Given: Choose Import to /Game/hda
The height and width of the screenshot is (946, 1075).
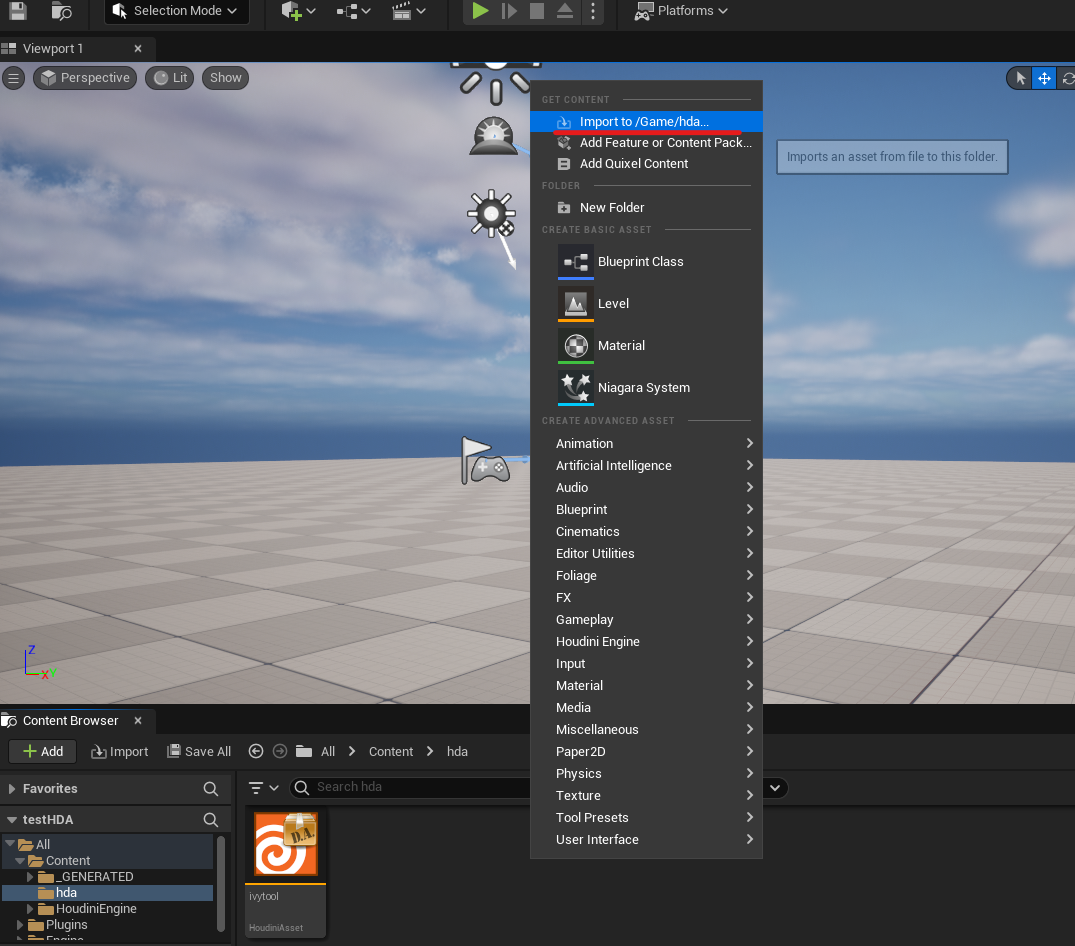Looking at the screenshot, I should [x=646, y=121].
